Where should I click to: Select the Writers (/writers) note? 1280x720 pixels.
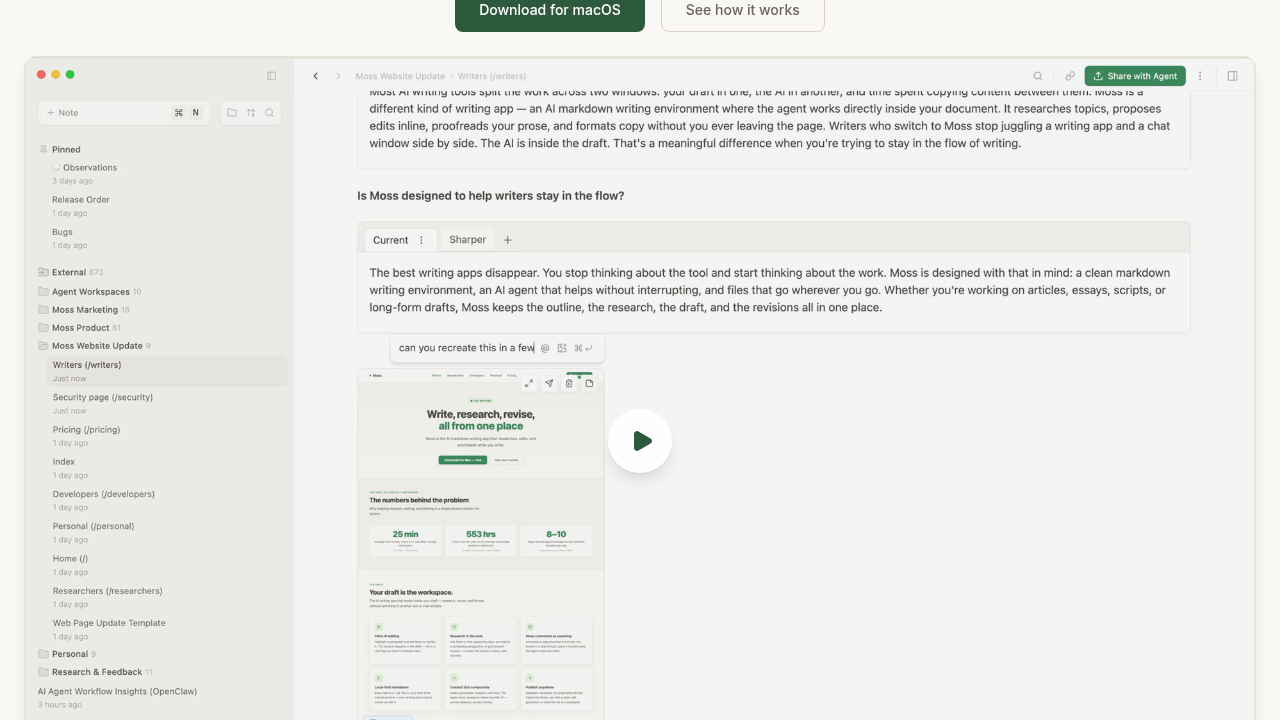pos(167,371)
